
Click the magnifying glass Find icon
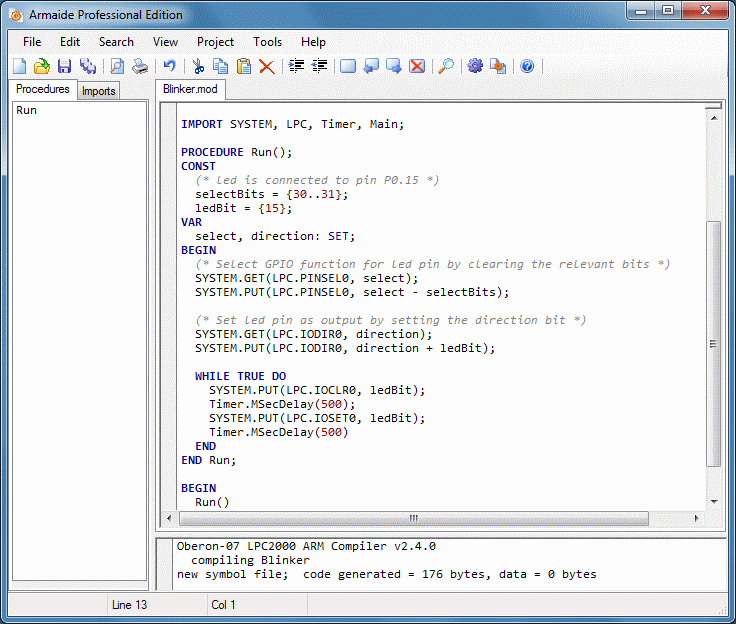tap(446, 66)
